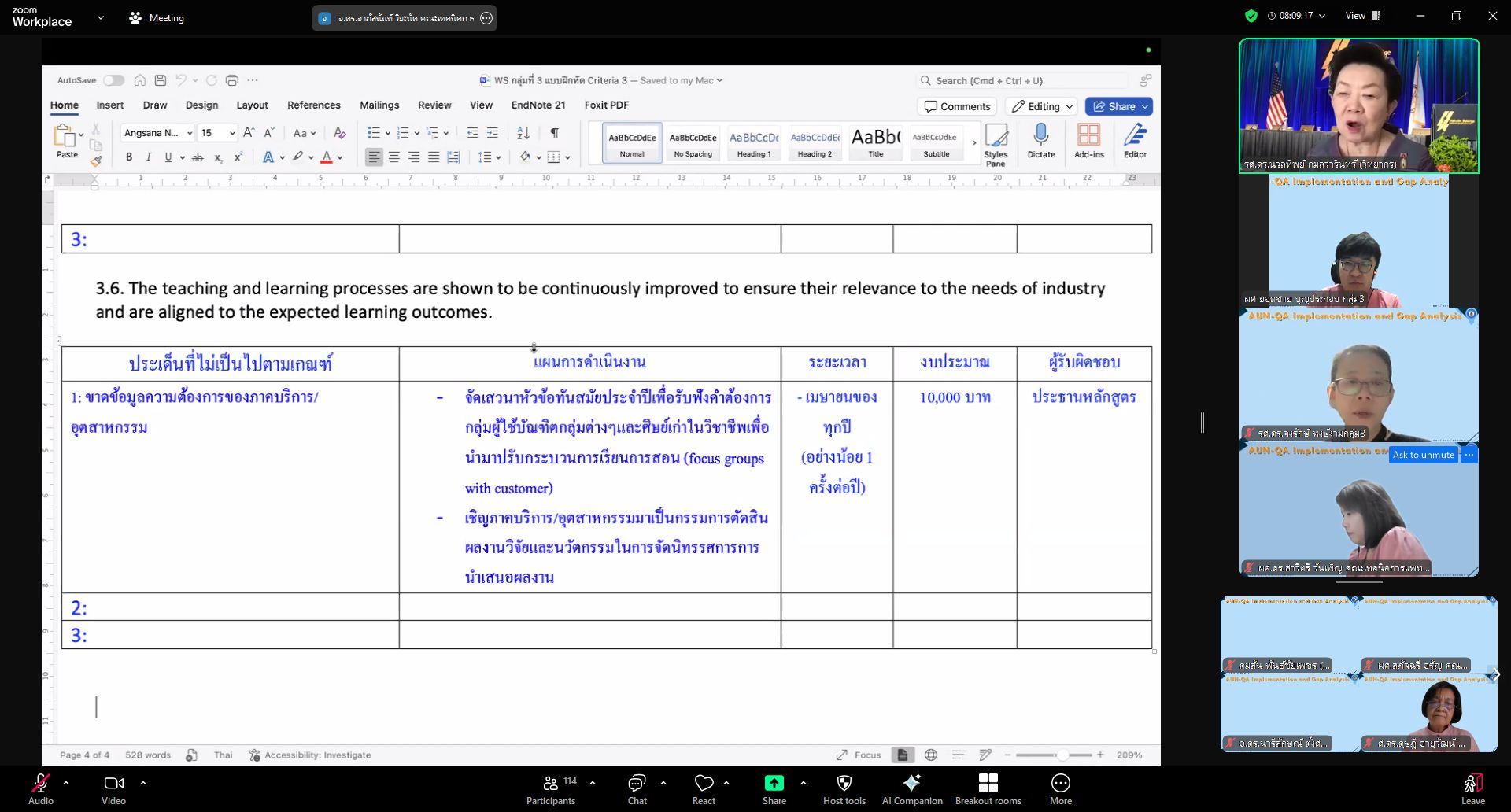The height and width of the screenshot is (812, 1511).
Task: Toggle Subscript formatting
Action: tap(218, 157)
